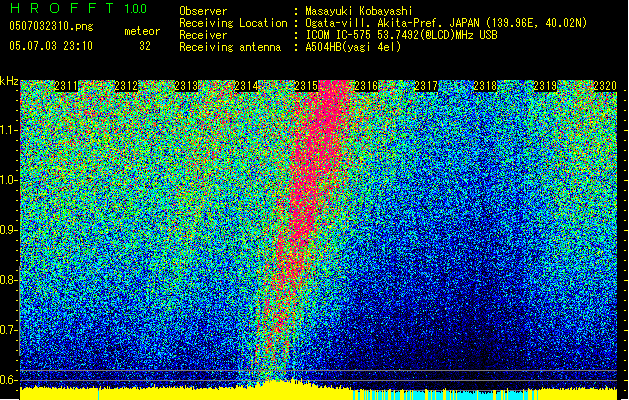
Task: Click the 0.7 kHz frequency tick label
Action: click(7, 330)
